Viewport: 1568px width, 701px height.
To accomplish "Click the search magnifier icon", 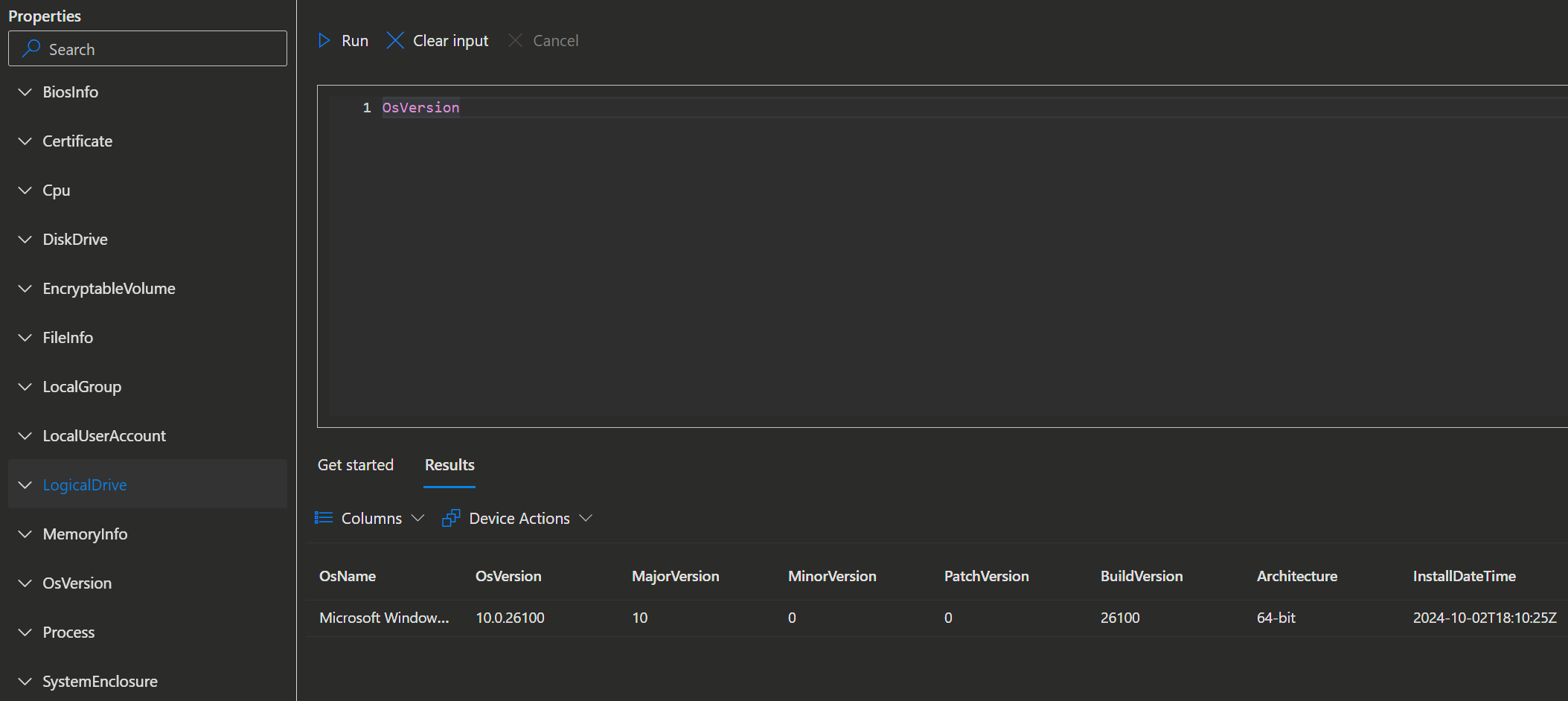I will (31, 48).
